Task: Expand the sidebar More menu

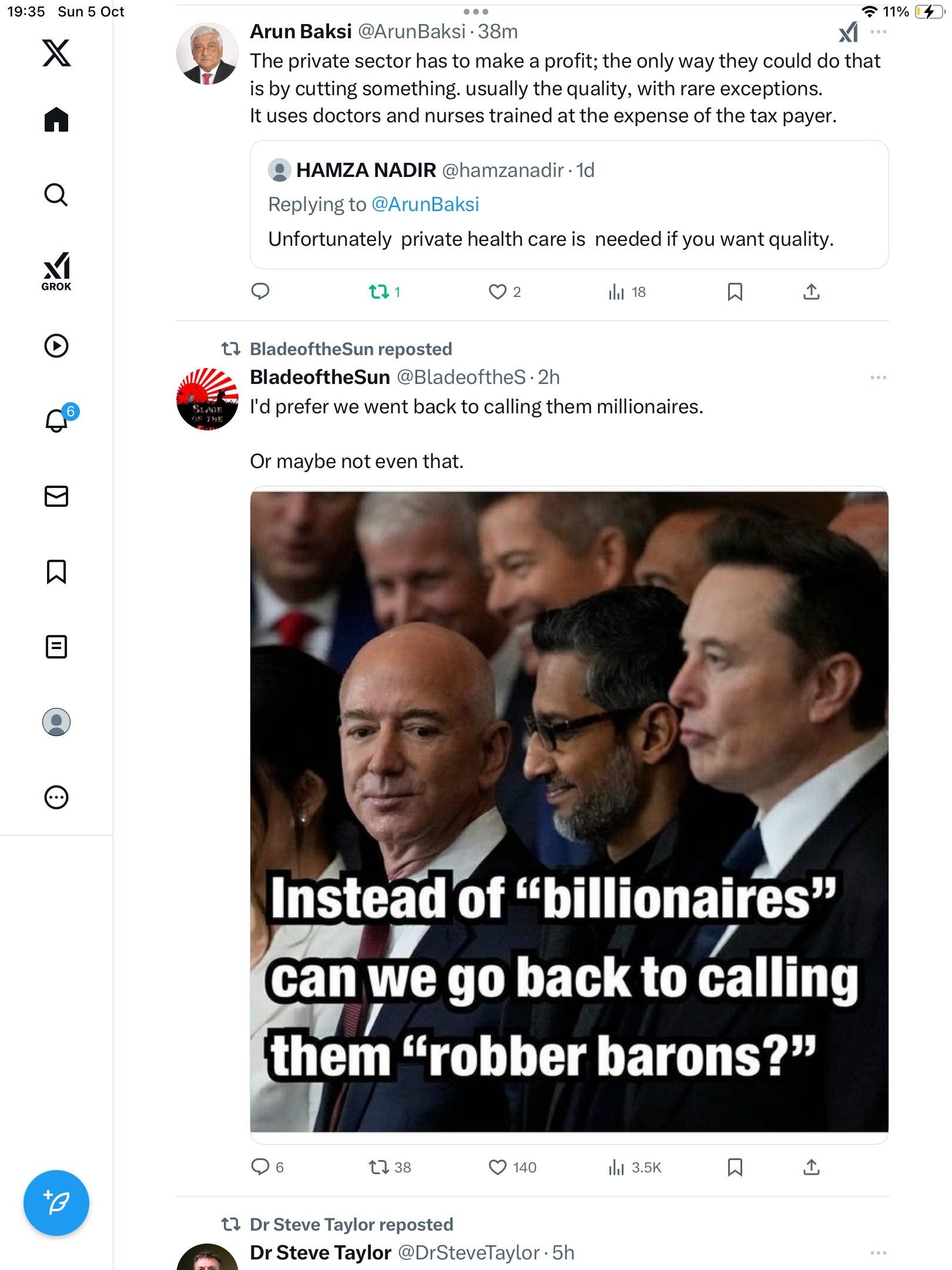Action: click(x=56, y=797)
